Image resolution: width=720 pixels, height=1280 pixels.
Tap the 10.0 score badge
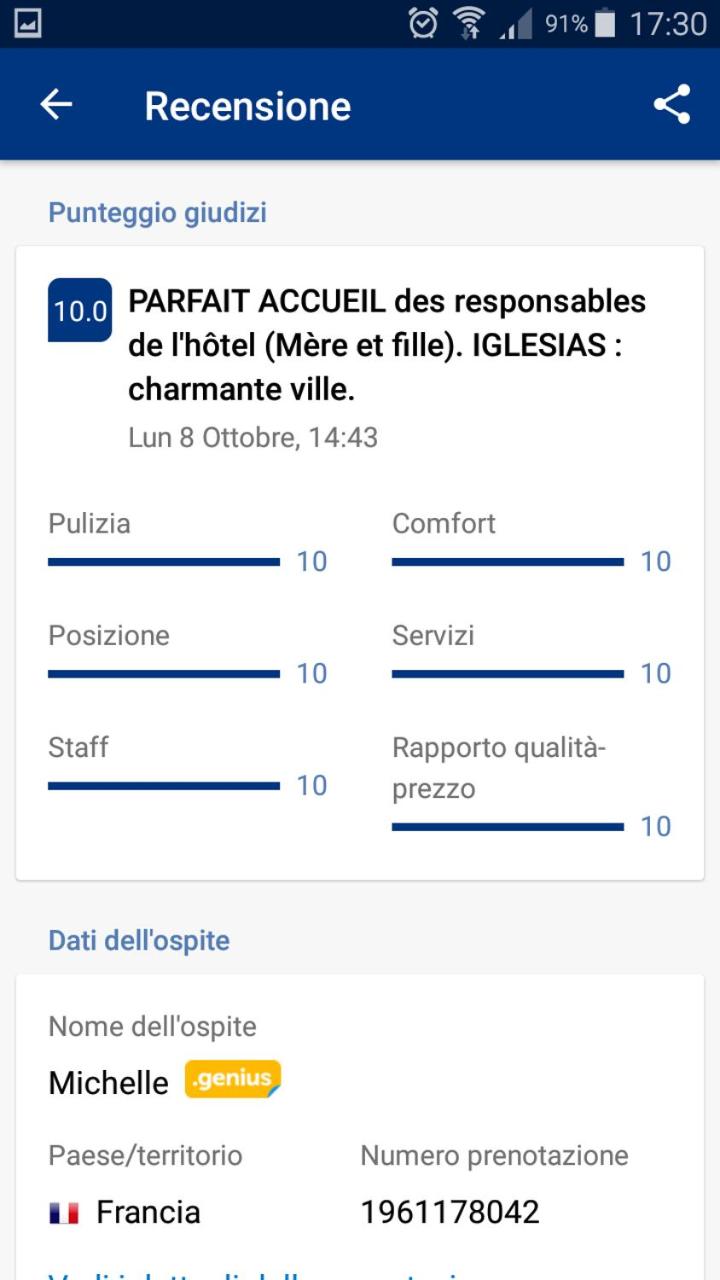[80, 310]
